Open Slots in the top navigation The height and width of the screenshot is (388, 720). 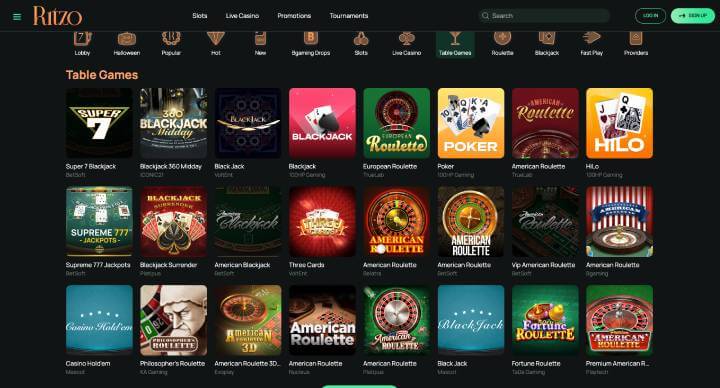coord(200,16)
